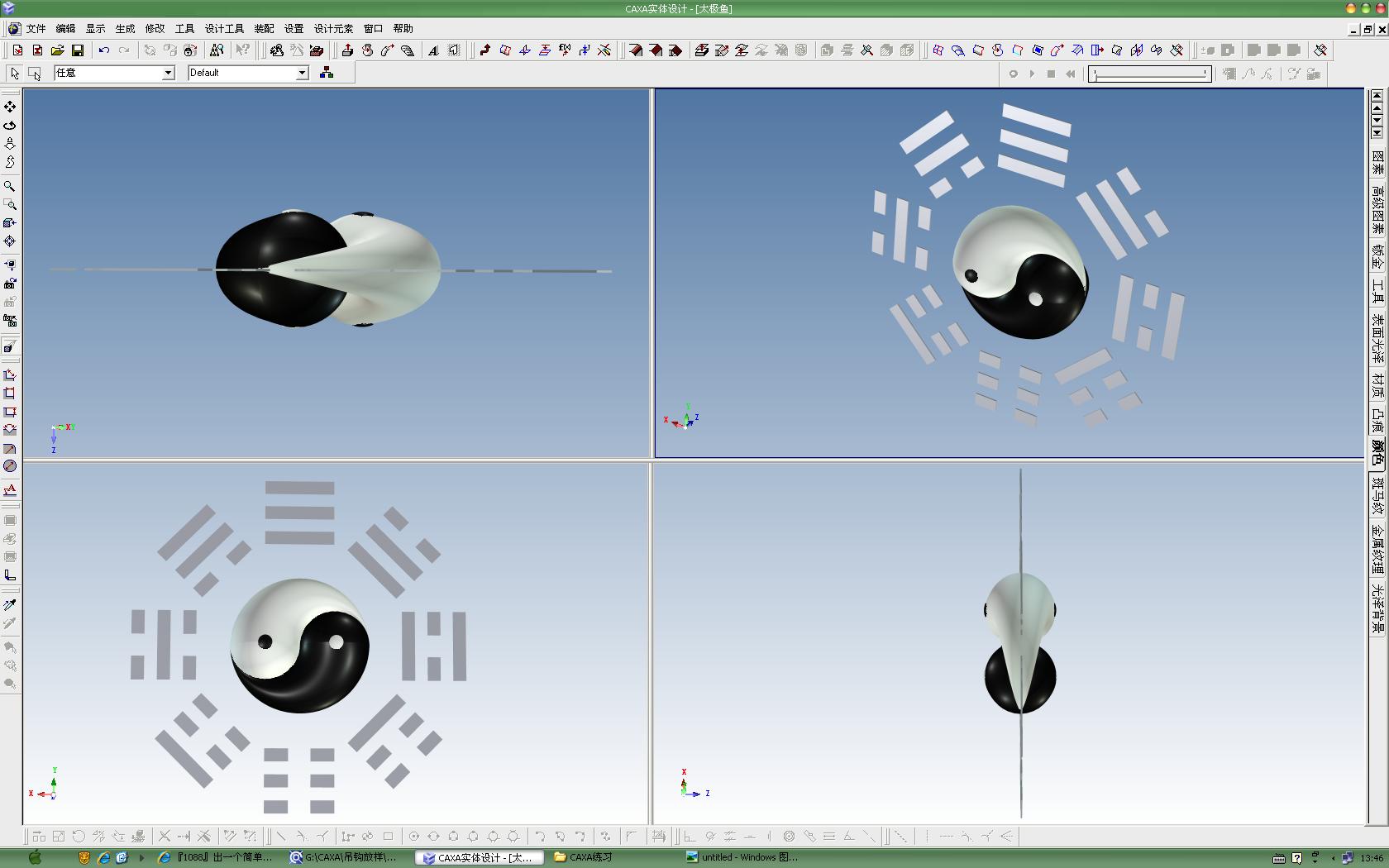Click the animation stop button
1389x868 pixels.
1051,74
